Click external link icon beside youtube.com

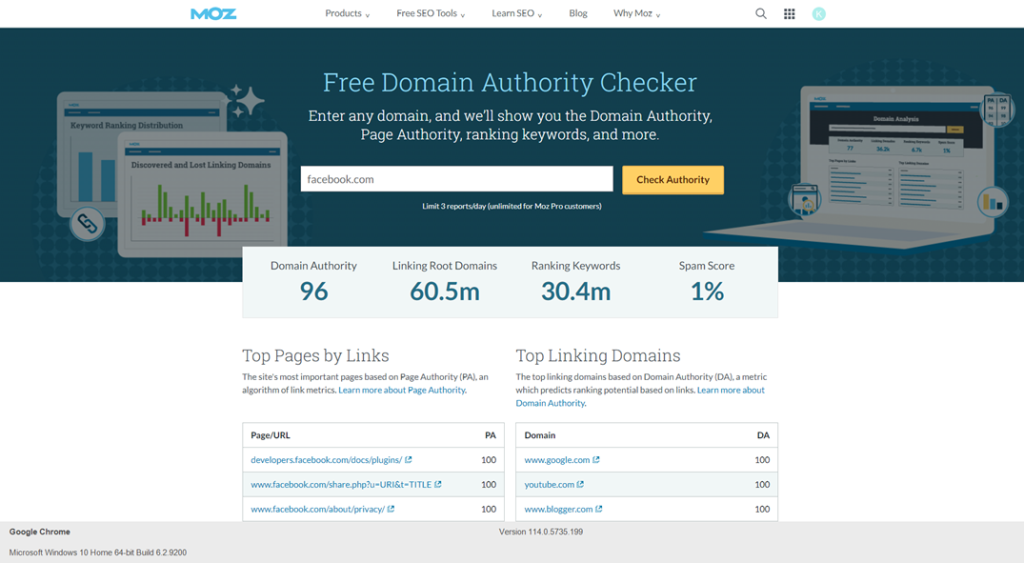point(581,485)
